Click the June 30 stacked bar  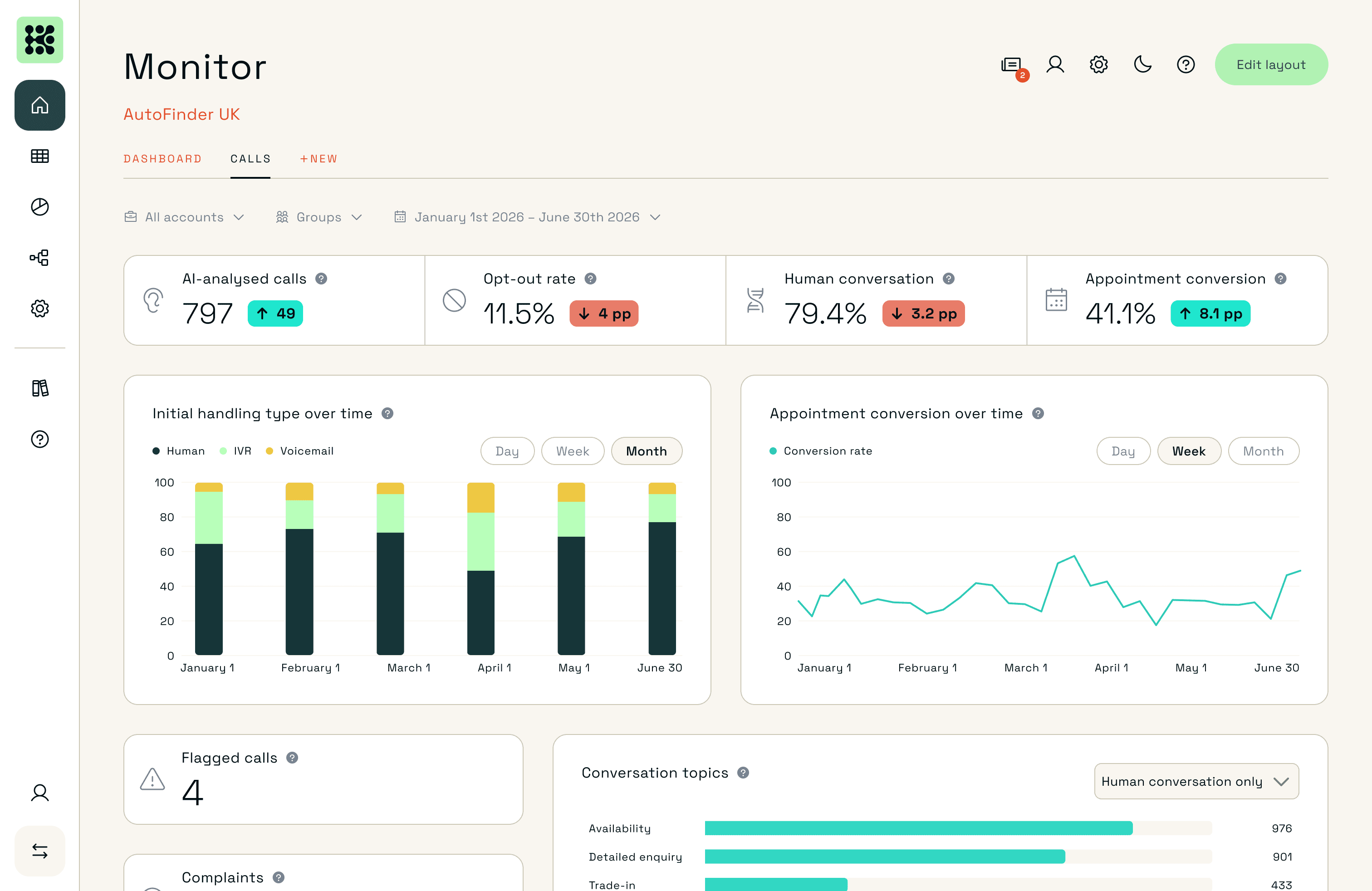pyautogui.click(x=662, y=569)
